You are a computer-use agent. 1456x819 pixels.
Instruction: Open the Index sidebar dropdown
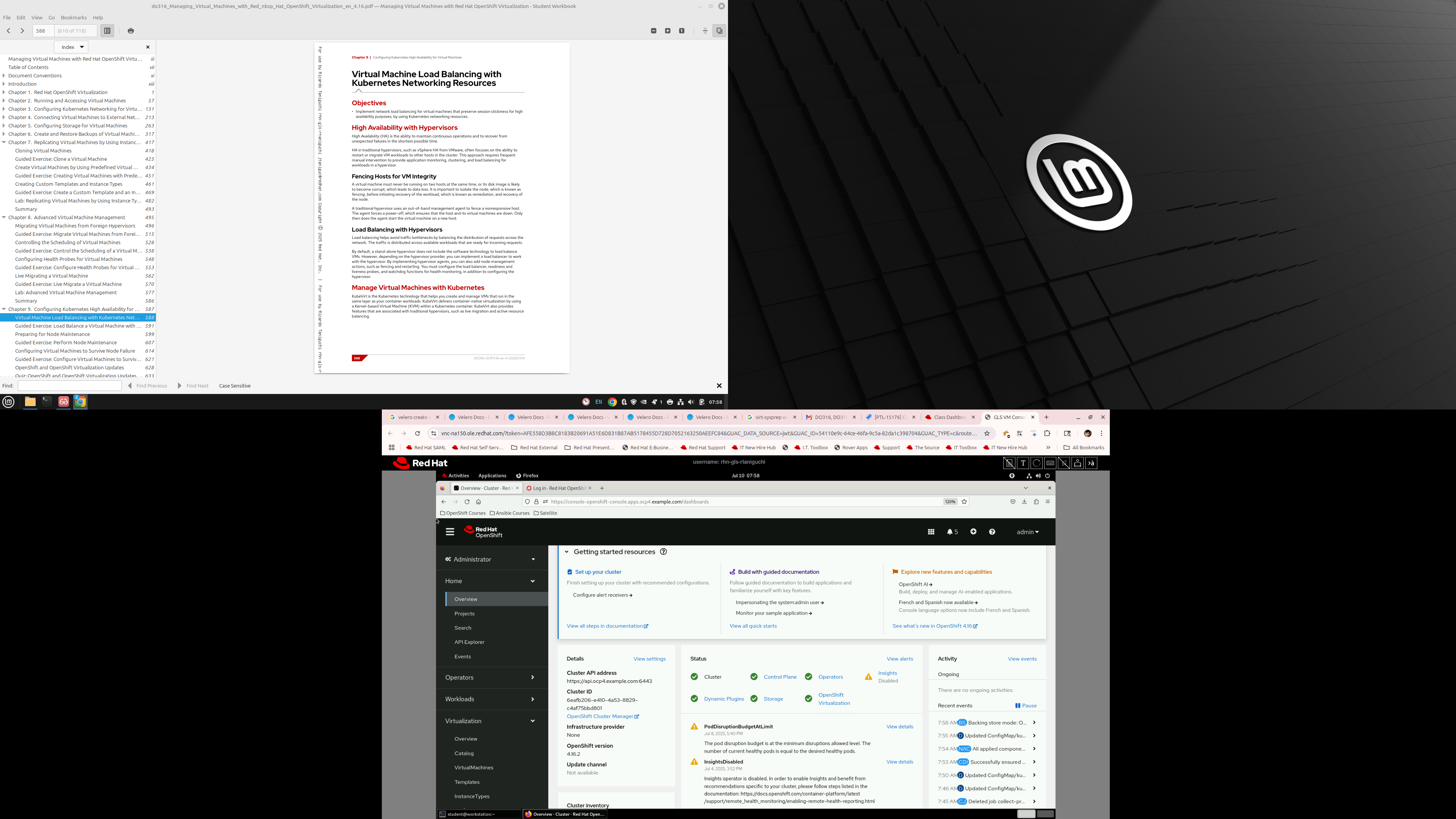(71, 47)
